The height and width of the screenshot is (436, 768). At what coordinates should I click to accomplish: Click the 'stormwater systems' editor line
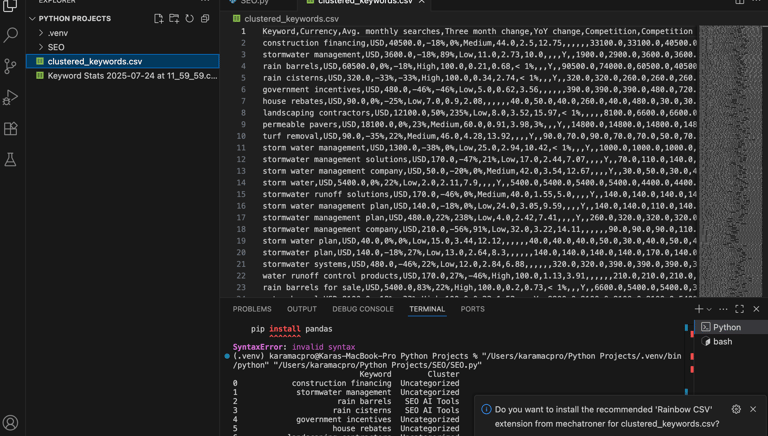pyautogui.click(x=480, y=264)
